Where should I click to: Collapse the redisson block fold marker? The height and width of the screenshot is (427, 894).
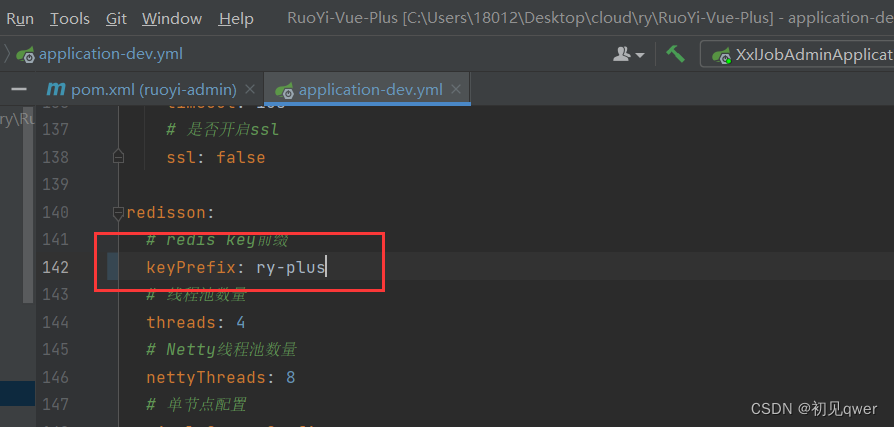(x=118, y=213)
